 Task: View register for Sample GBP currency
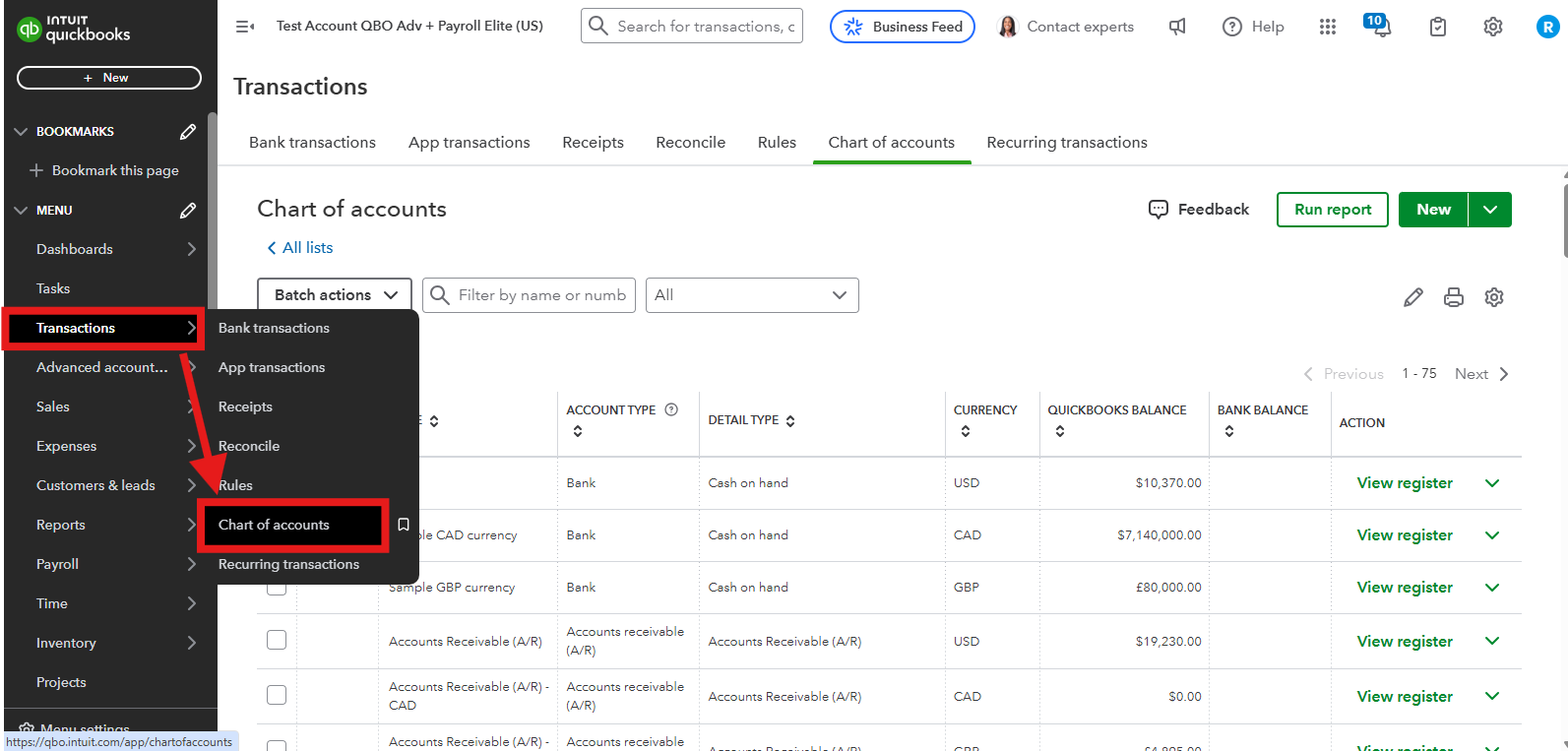(x=1405, y=588)
